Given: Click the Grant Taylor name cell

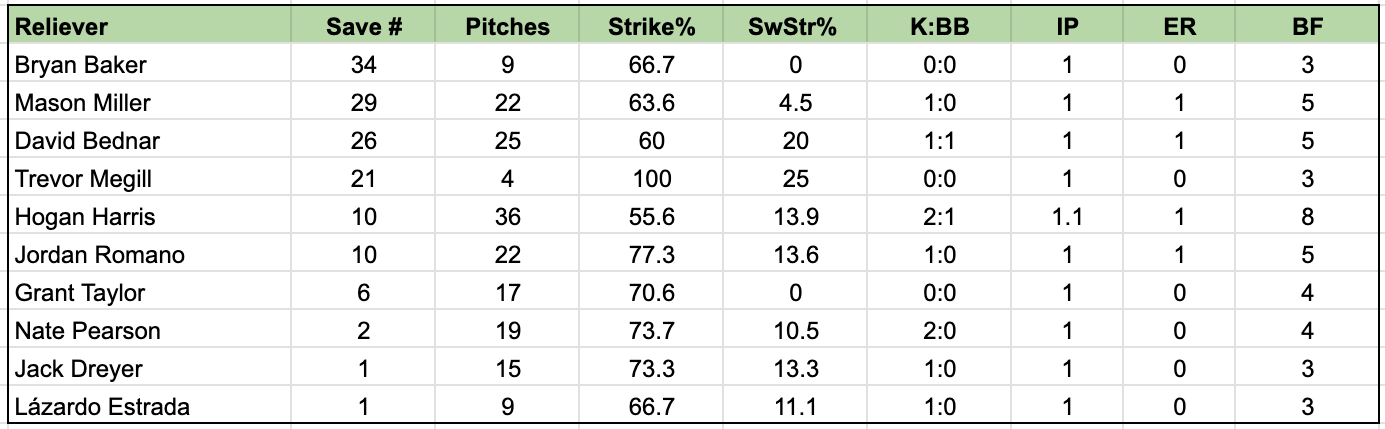Looking at the screenshot, I should coord(150,293).
